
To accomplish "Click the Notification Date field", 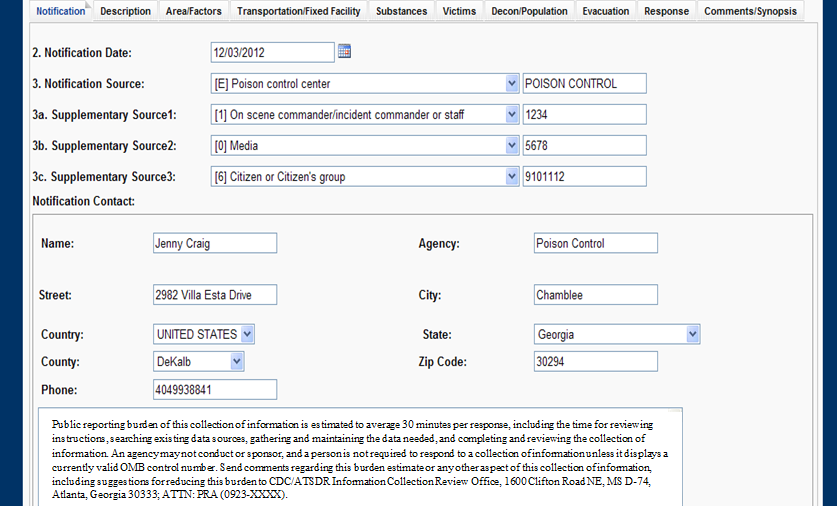I will pos(272,52).
